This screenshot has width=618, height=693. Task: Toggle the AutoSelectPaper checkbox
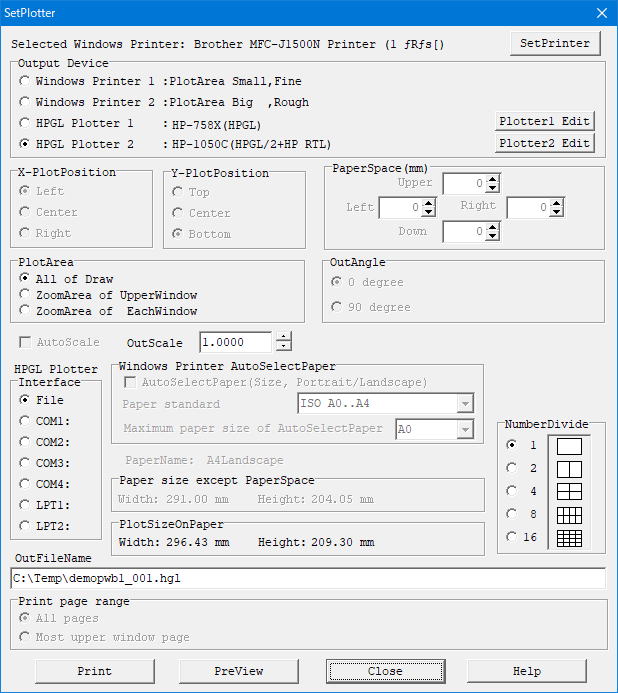tap(130, 382)
